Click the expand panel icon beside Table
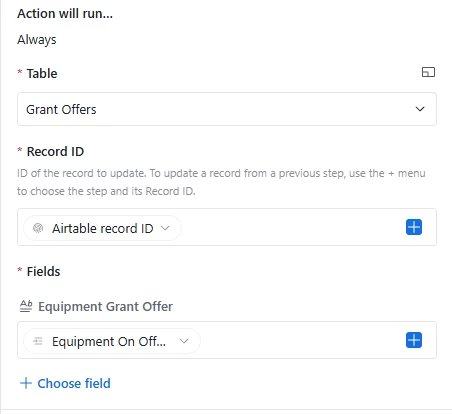Viewport: 452px width, 414px height. pyautogui.click(x=428, y=72)
